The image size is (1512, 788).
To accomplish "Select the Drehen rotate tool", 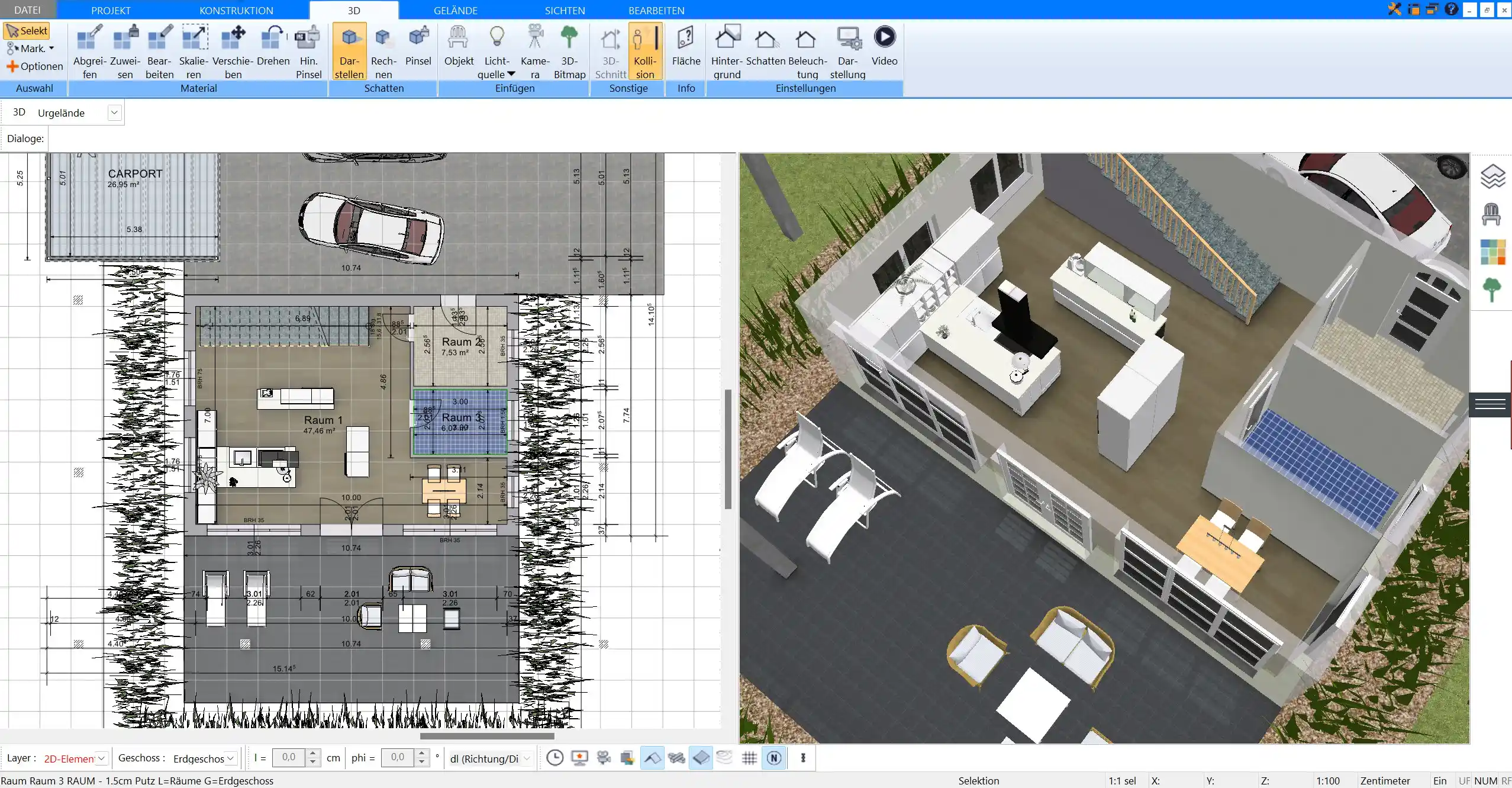I will [x=273, y=45].
